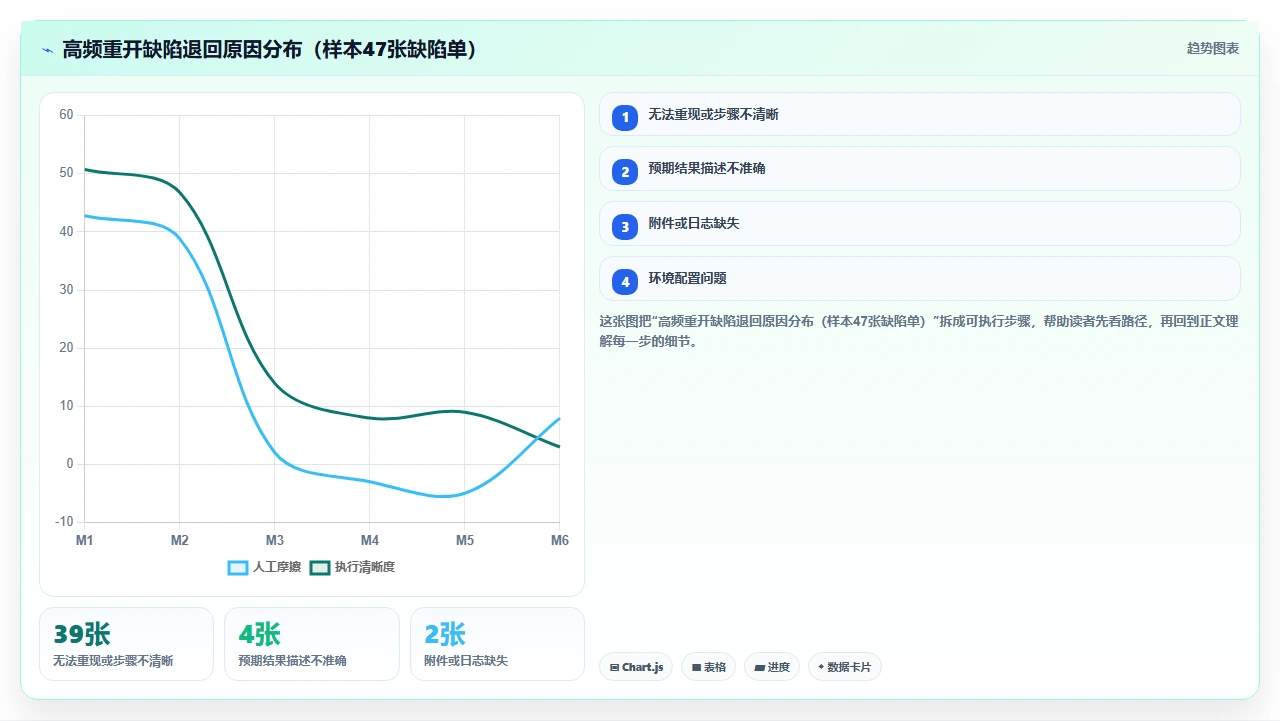Click the 4张 stat card

(312, 644)
